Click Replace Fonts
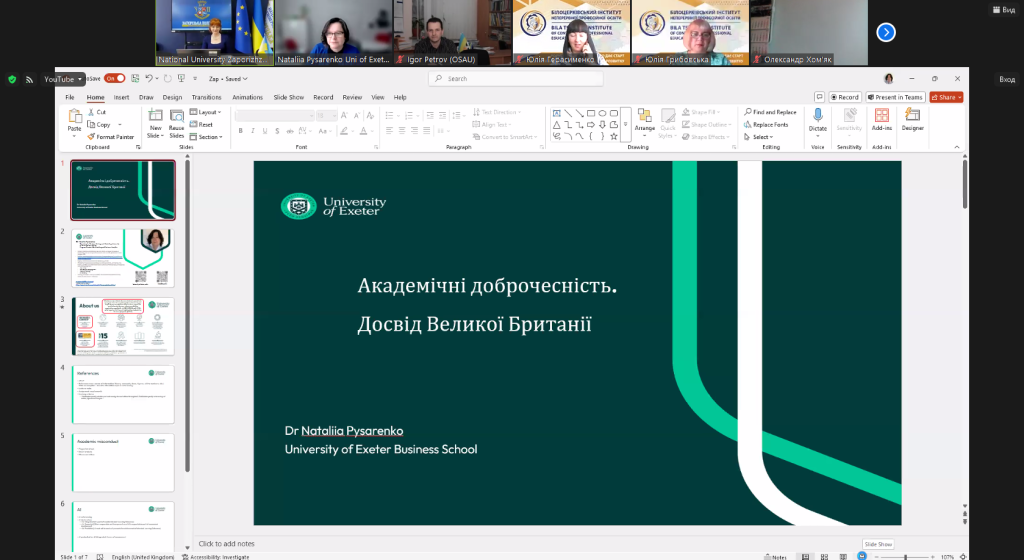 pos(766,125)
